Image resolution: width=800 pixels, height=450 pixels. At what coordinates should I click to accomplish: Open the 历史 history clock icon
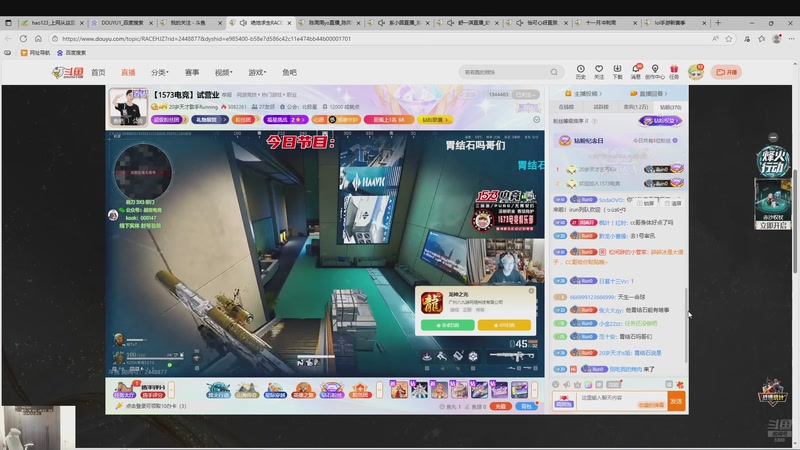pos(581,72)
